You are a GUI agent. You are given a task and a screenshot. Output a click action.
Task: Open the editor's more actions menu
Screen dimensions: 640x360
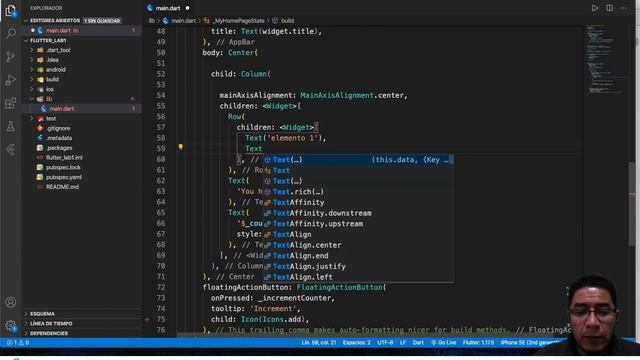pyautogui.click(x=624, y=8)
